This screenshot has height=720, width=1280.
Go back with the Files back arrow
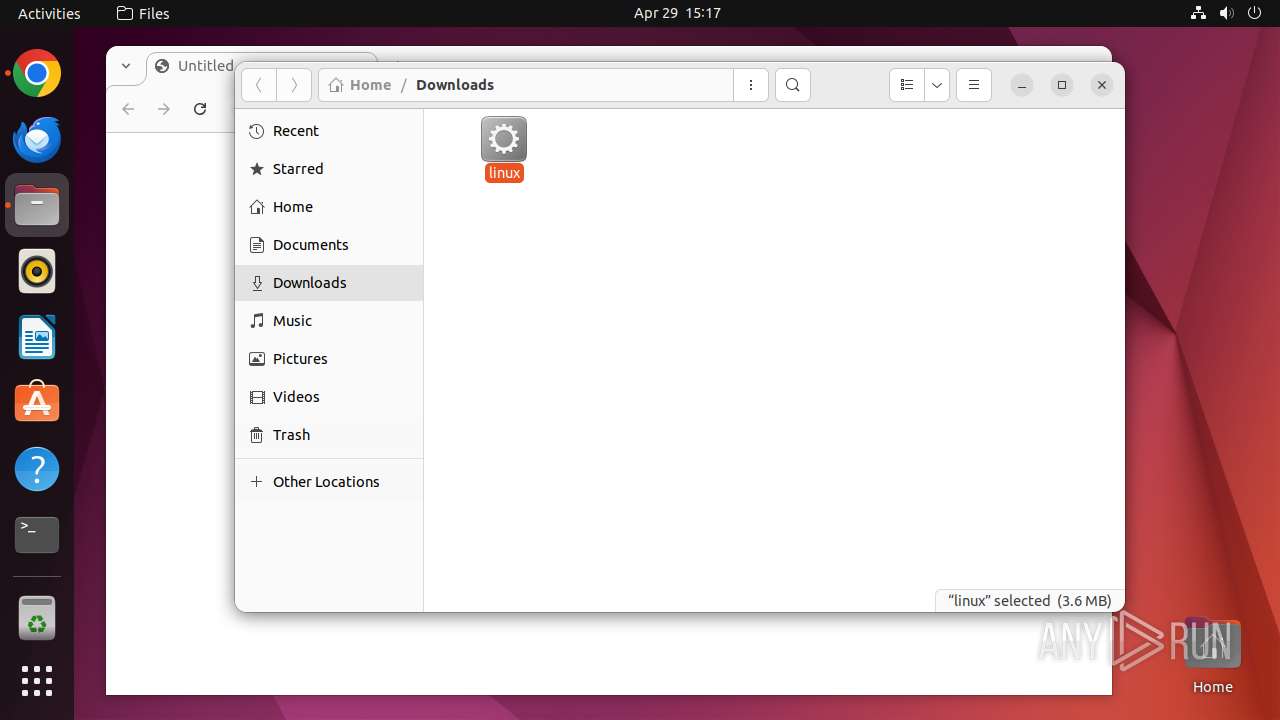(259, 85)
